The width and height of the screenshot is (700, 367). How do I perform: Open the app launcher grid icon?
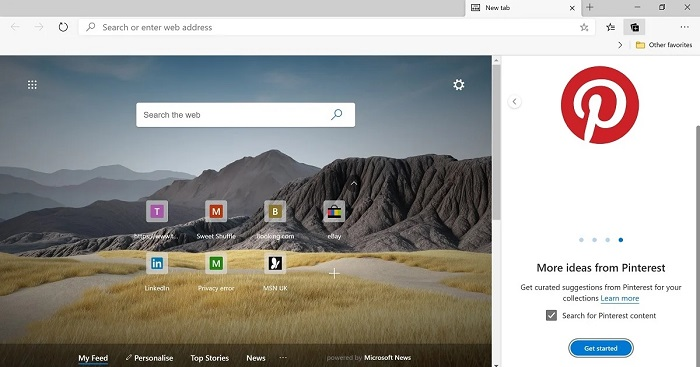coord(32,85)
